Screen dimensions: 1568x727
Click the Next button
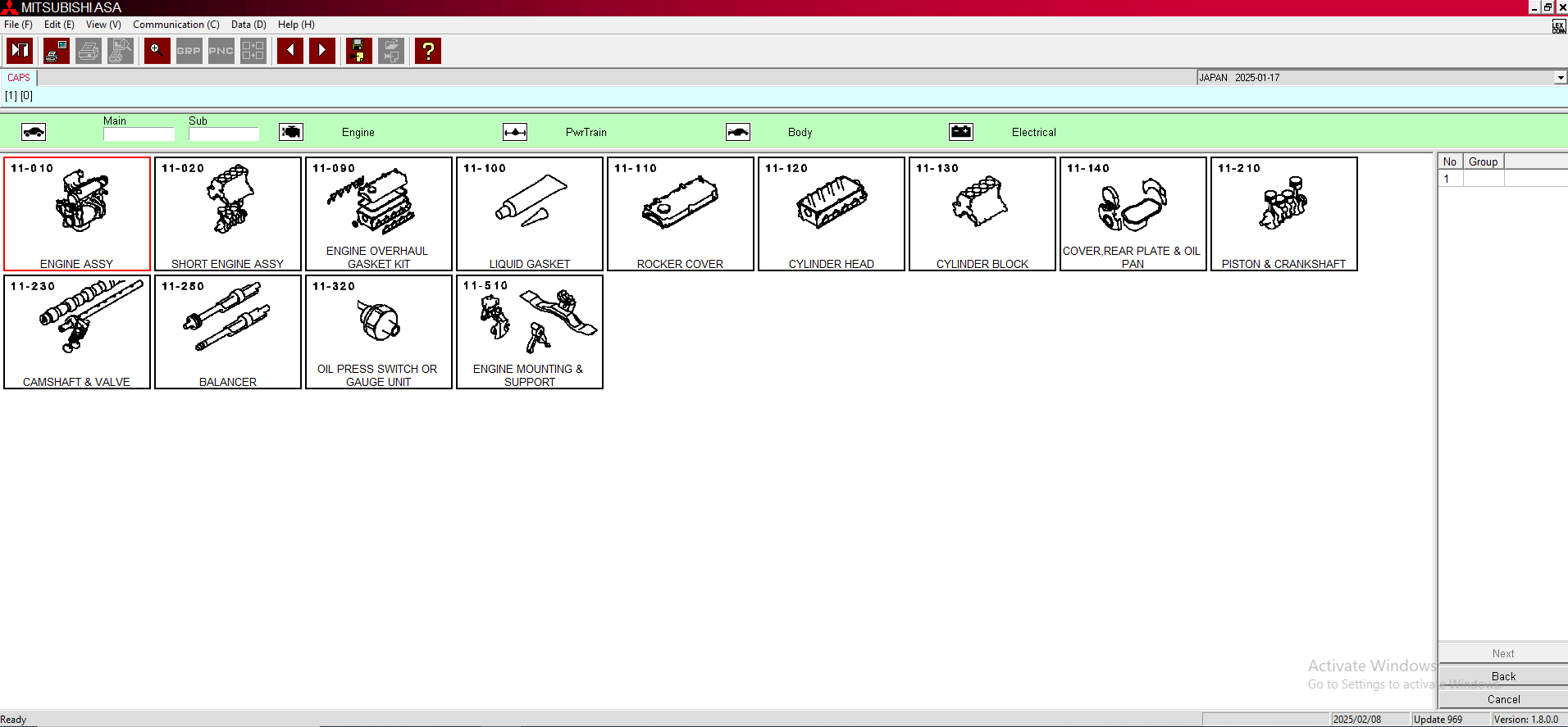click(1503, 653)
